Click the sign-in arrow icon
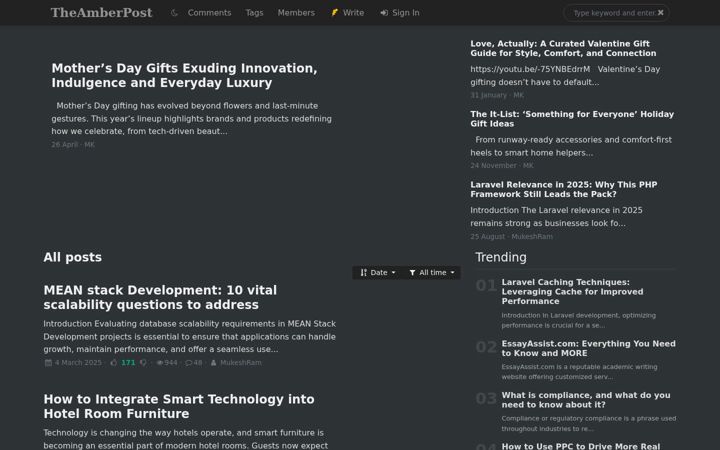720x450 pixels. click(384, 13)
